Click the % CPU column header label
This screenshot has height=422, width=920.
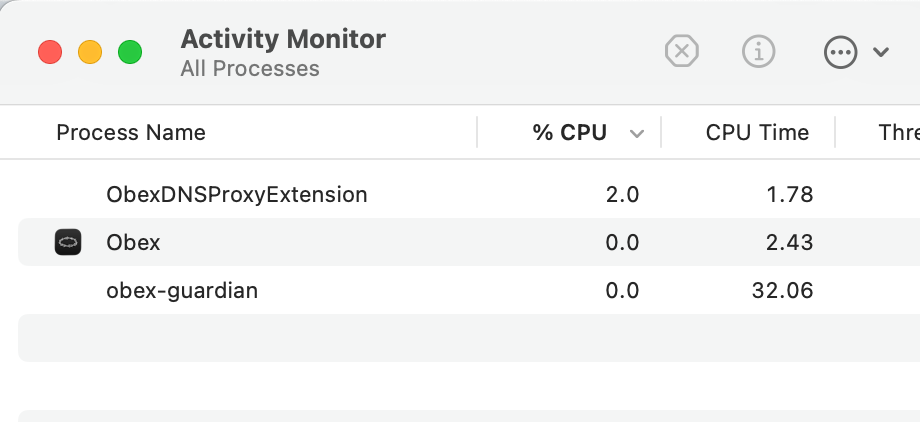[570, 132]
